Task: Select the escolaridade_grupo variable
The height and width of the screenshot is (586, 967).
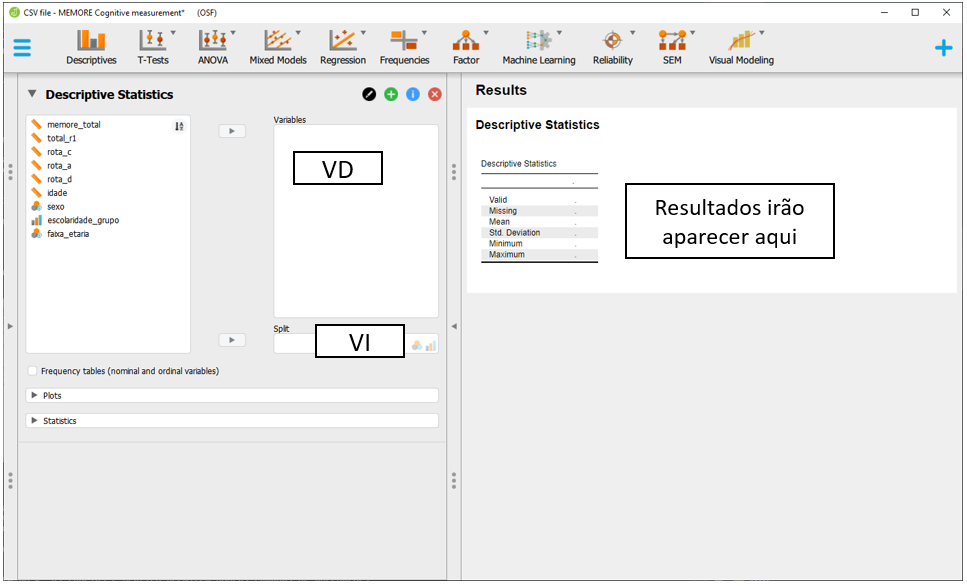Action: (82, 220)
